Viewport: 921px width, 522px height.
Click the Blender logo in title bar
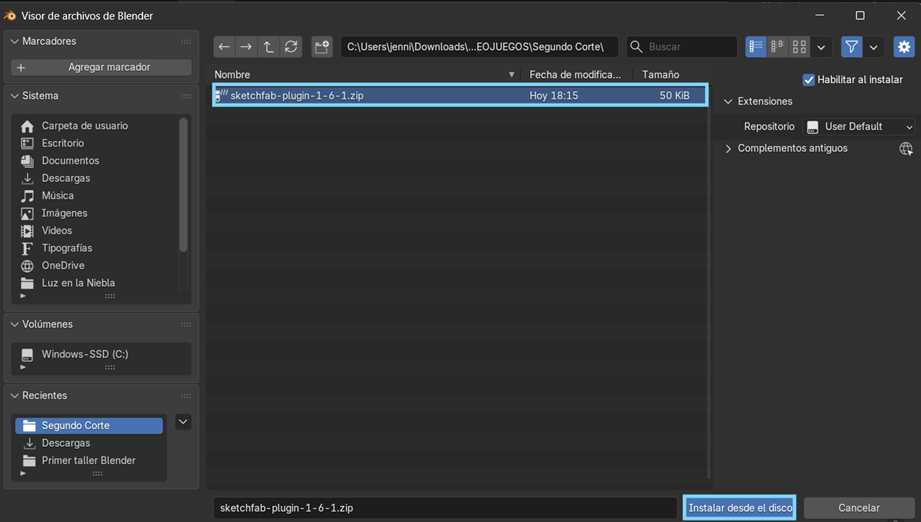tap(10, 16)
